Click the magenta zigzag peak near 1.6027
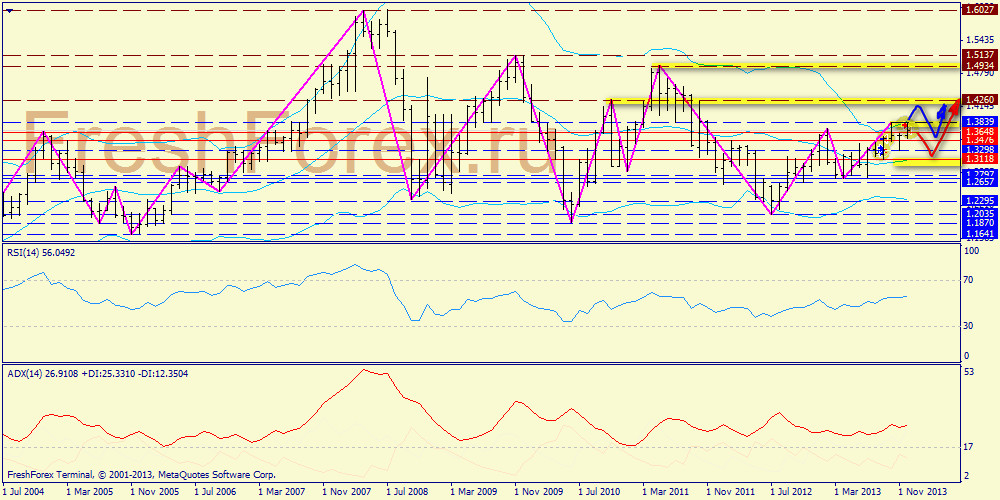 coord(362,12)
